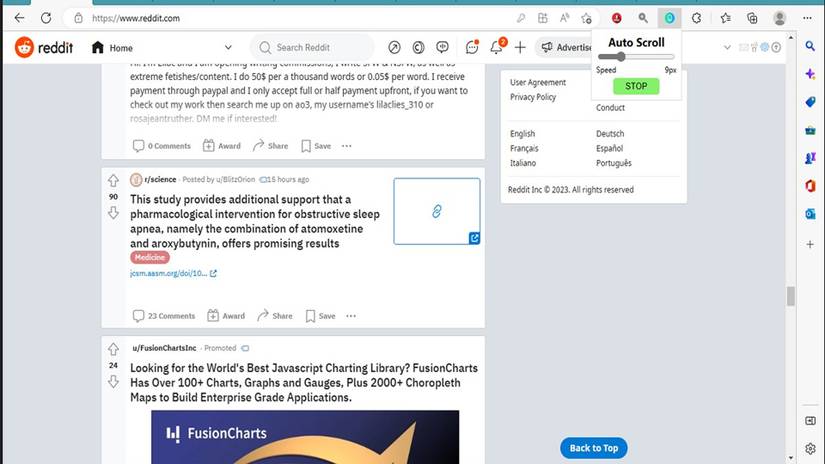The height and width of the screenshot is (464, 825).
Task: Click the Auto Scroll extension icon
Action: coord(669,18)
